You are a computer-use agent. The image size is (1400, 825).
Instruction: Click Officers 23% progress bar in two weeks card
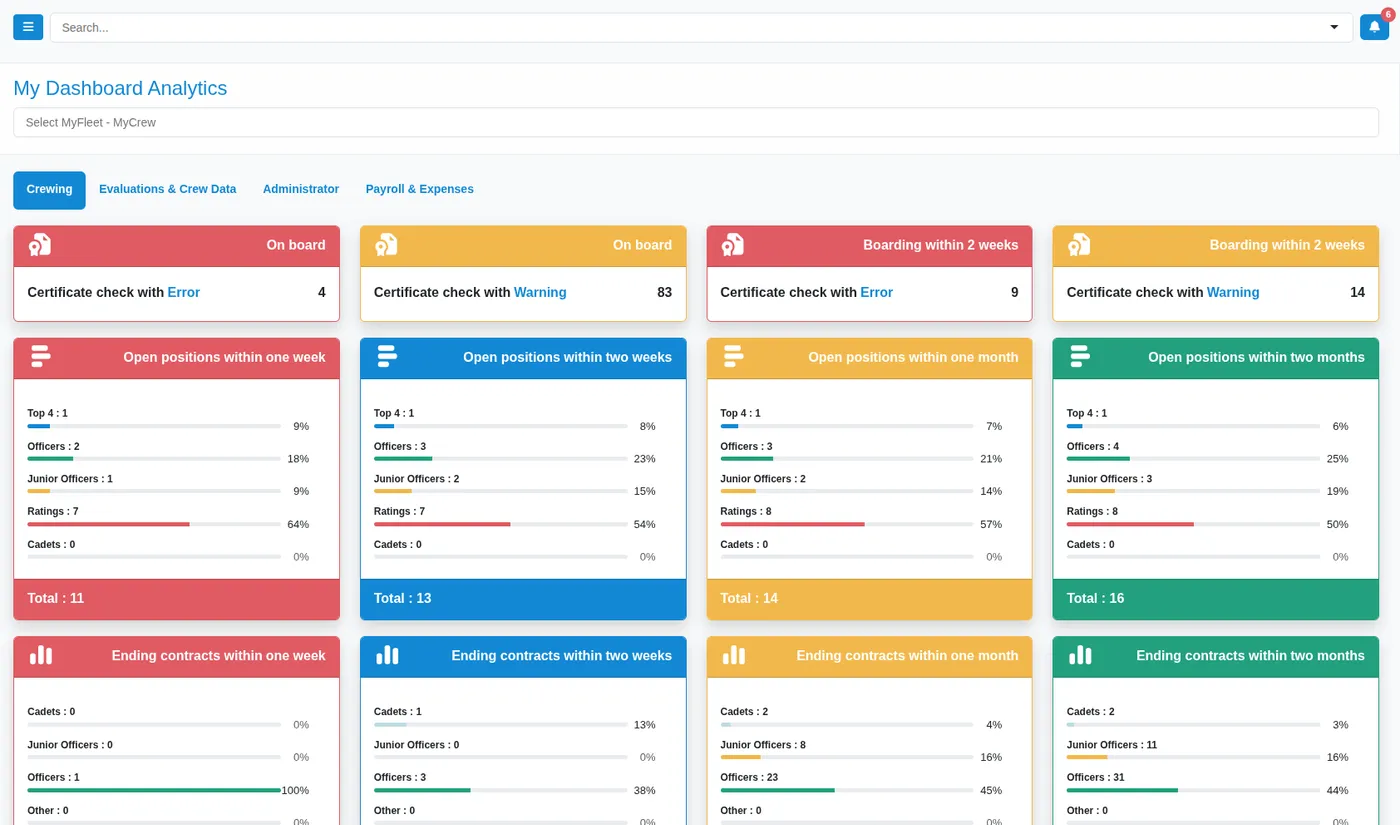501,459
